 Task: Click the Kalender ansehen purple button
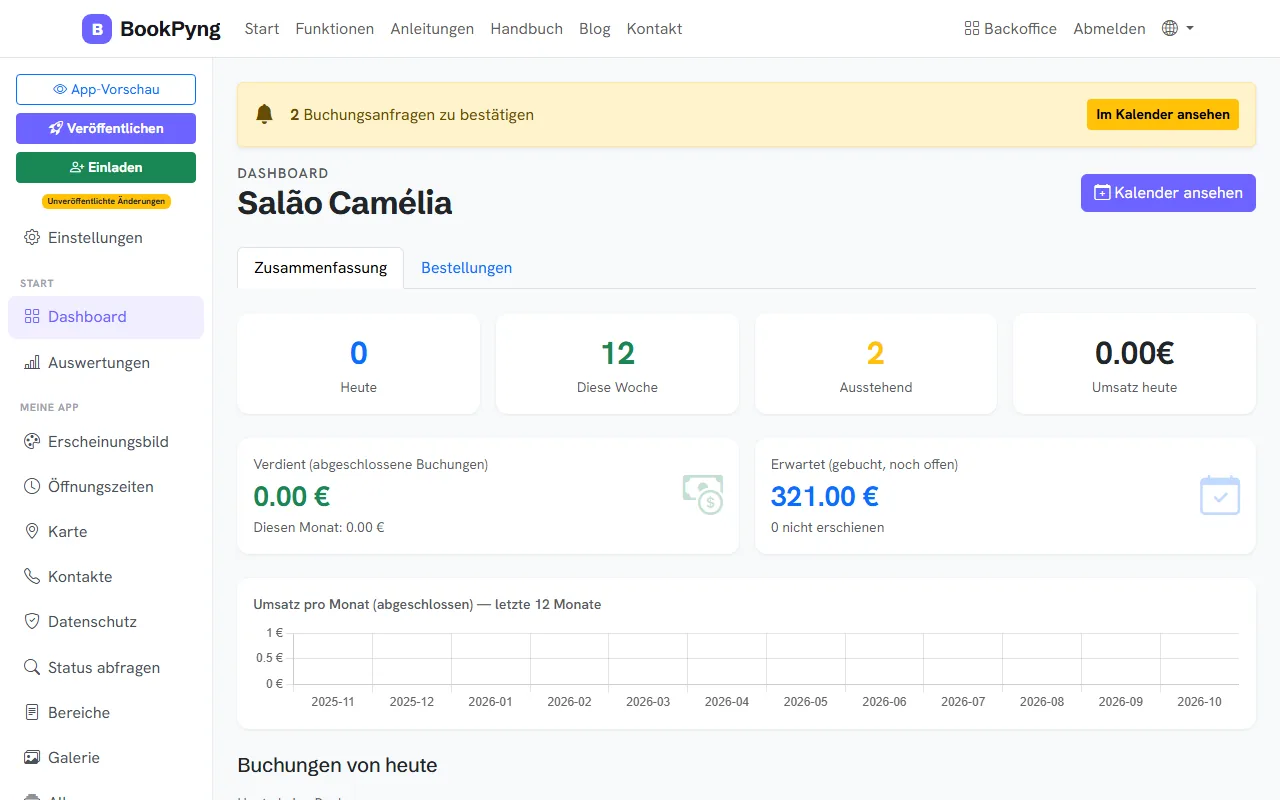click(x=1168, y=193)
